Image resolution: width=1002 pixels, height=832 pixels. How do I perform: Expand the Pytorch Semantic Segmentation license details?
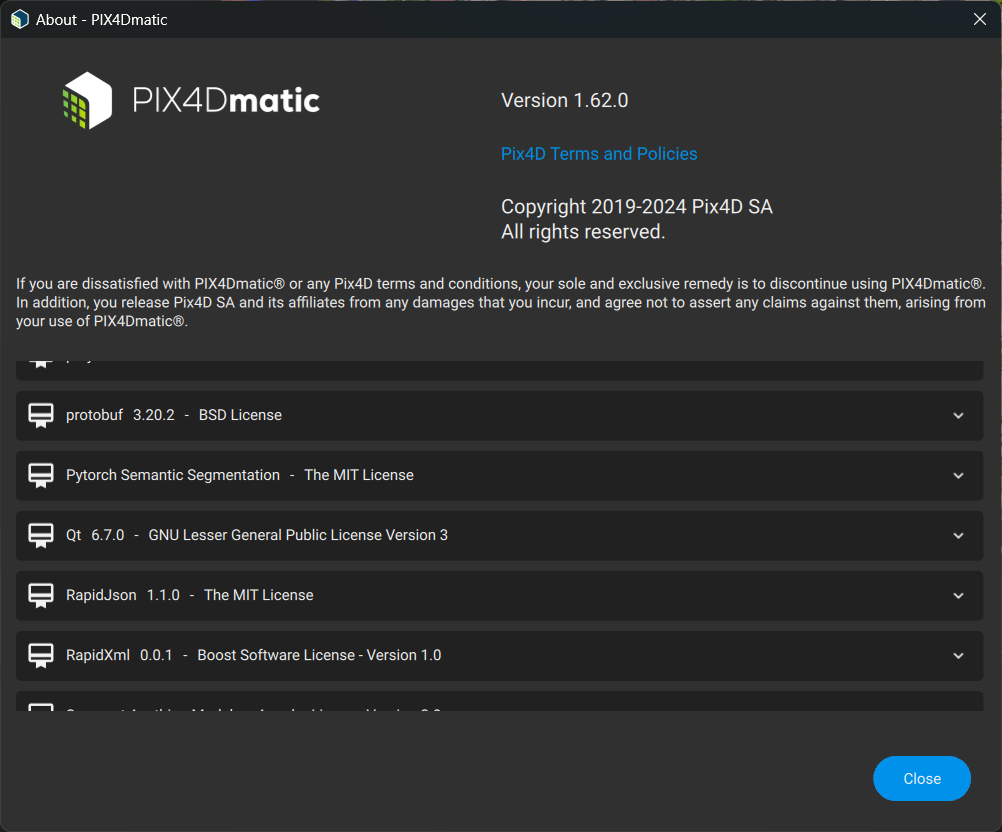click(957, 475)
